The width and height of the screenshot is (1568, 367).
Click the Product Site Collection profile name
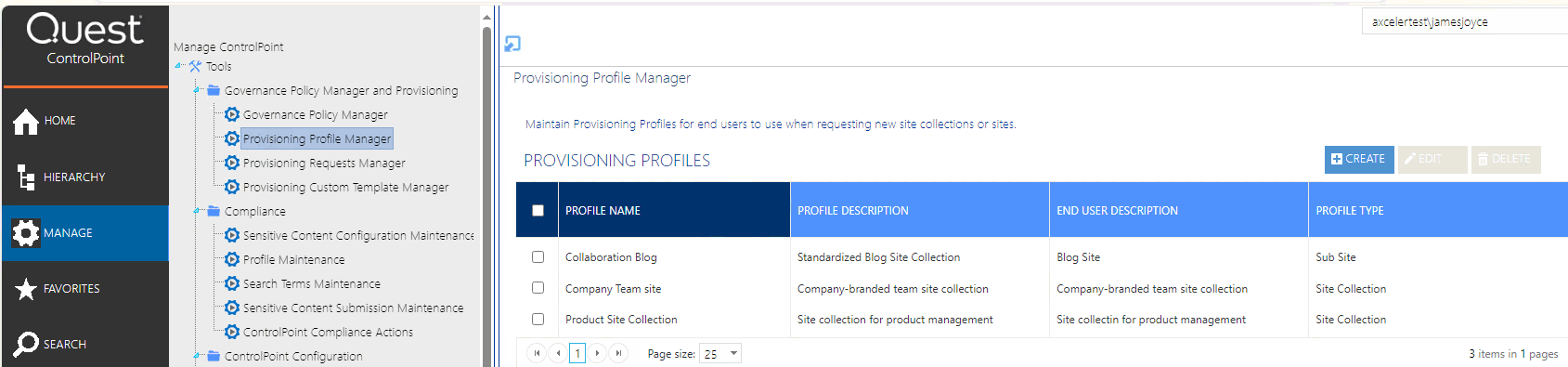[x=621, y=320]
